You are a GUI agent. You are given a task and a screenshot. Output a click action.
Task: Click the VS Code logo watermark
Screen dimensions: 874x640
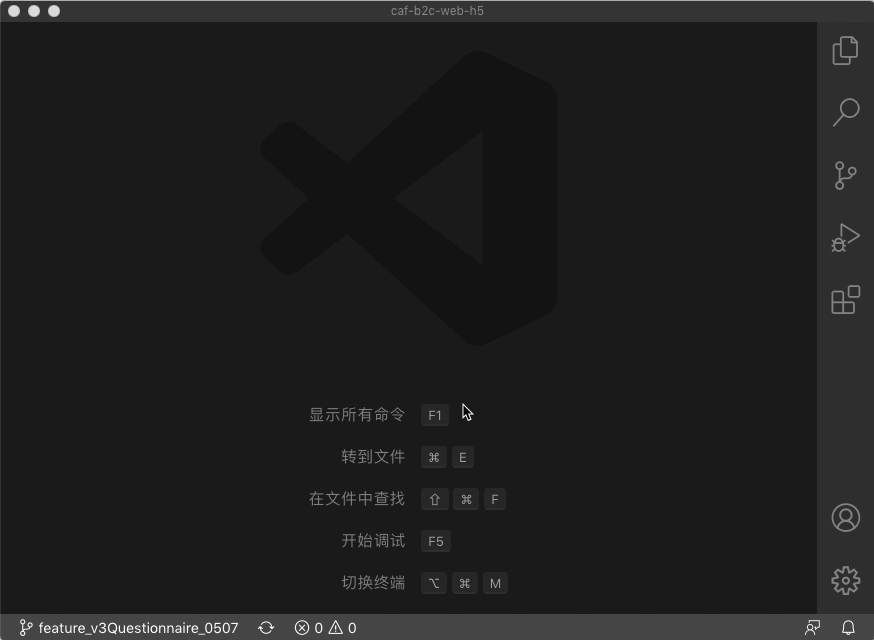pyautogui.click(x=410, y=200)
